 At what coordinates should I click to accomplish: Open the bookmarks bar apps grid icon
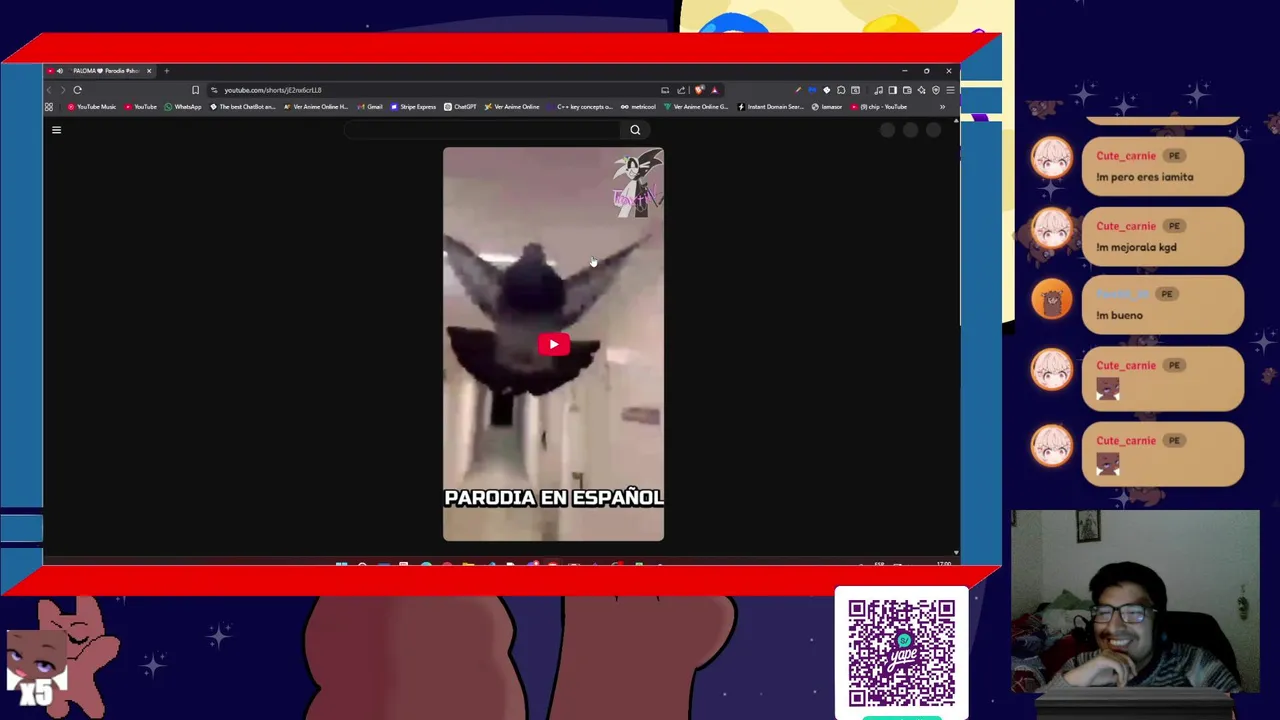click(49, 107)
